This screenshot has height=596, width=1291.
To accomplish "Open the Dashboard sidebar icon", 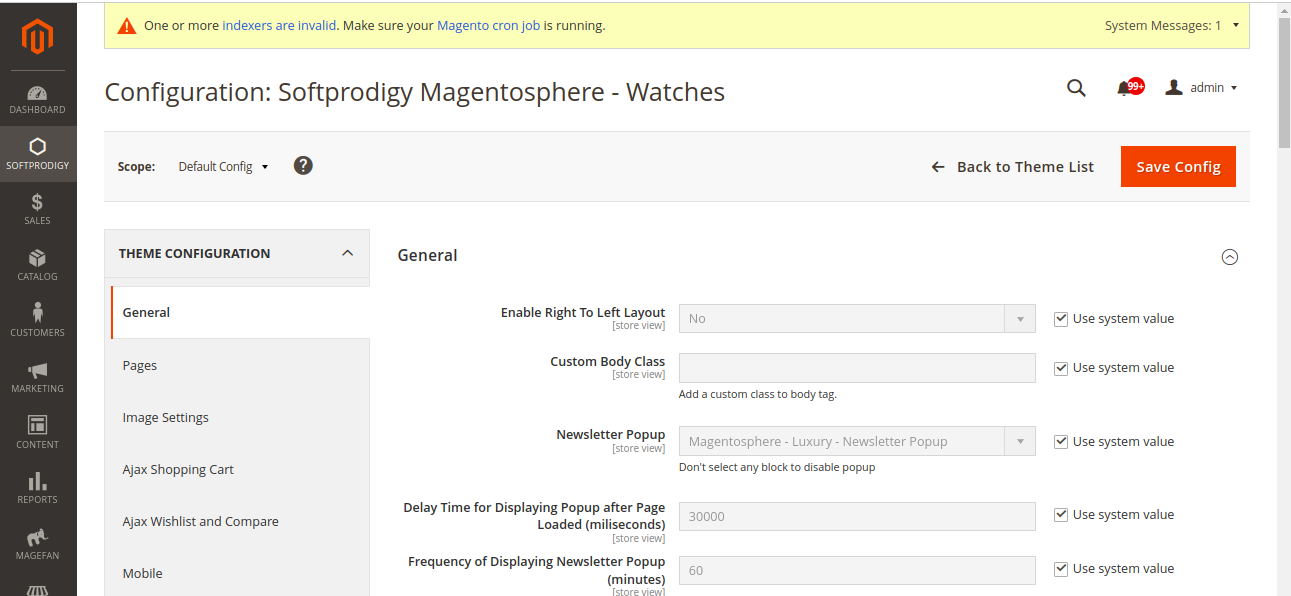I will 38,99.
